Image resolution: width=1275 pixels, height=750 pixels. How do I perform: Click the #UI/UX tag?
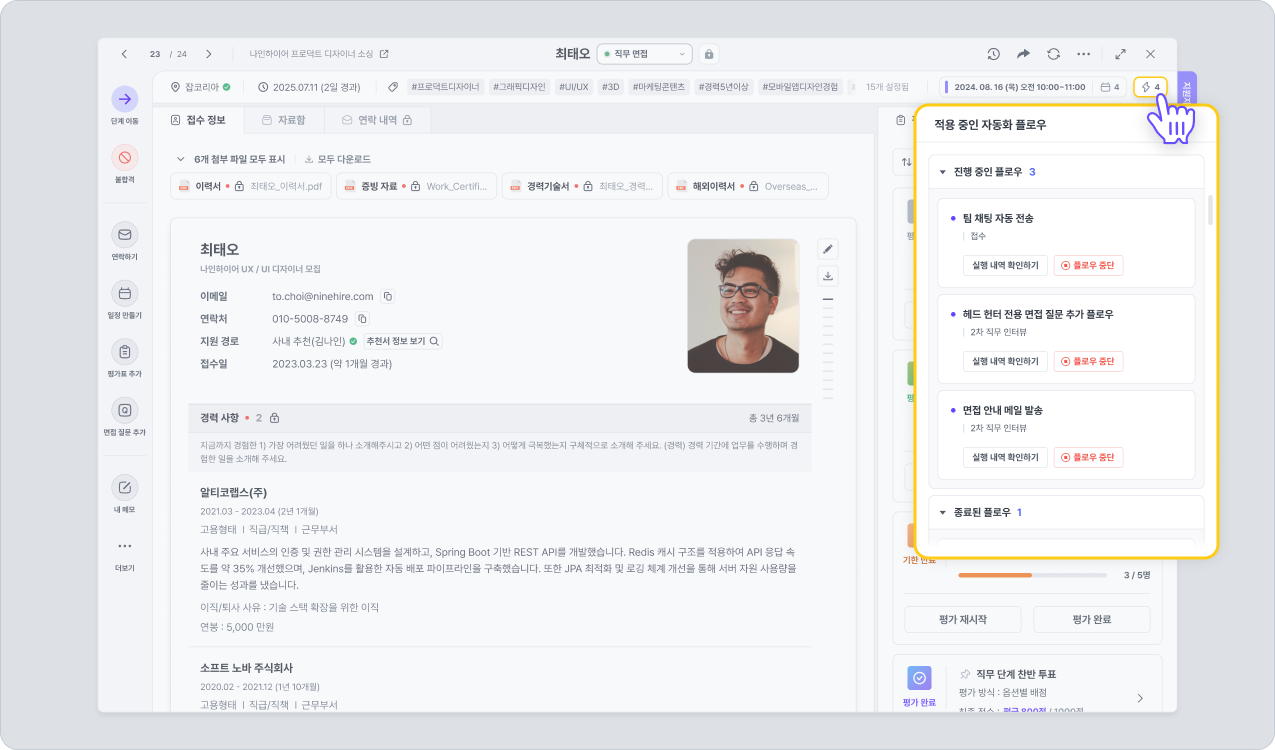574,87
